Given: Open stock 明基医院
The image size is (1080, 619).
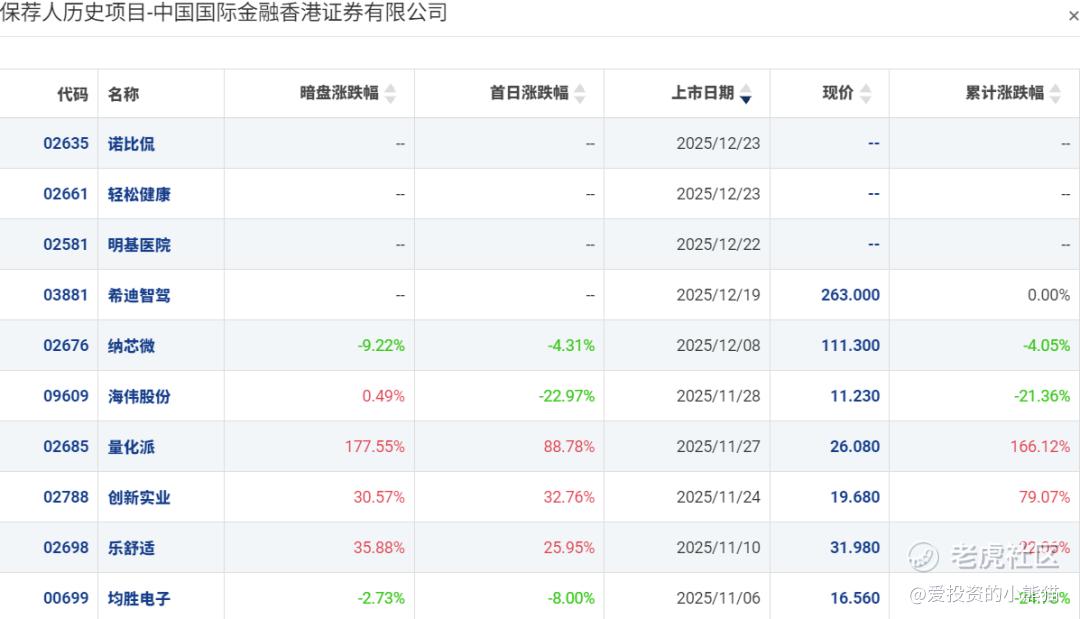Looking at the screenshot, I should coord(139,245).
